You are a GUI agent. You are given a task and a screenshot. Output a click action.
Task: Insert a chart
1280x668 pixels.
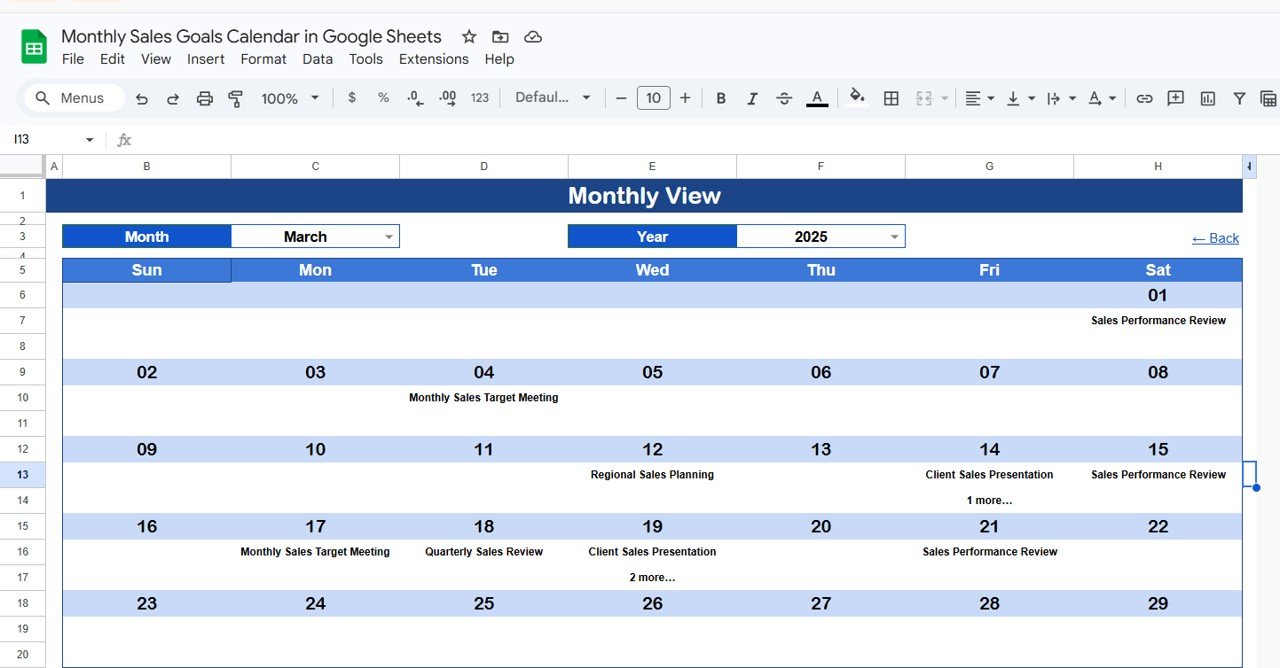pyautogui.click(x=1207, y=98)
